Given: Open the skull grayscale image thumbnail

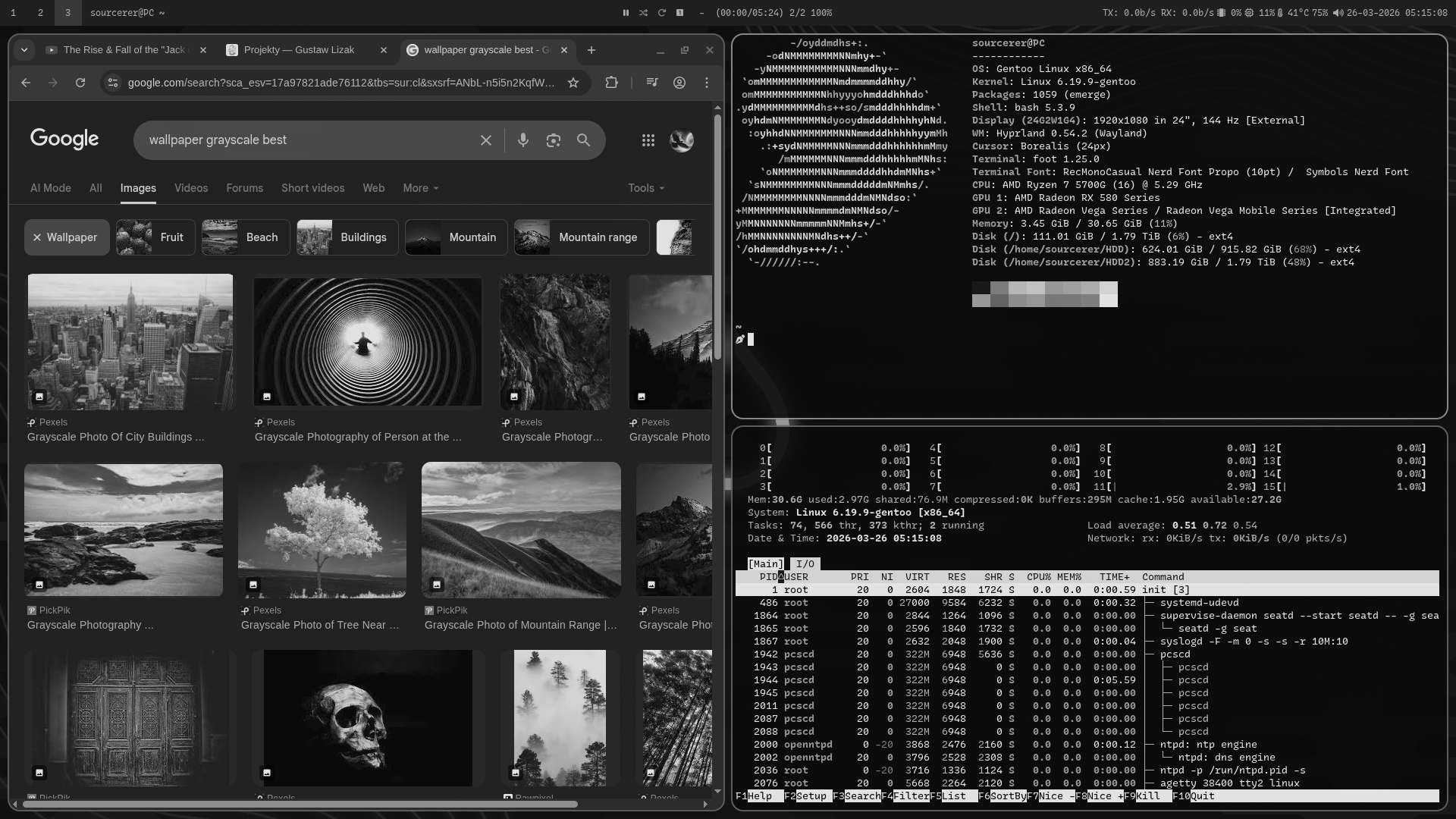Looking at the screenshot, I should pos(368,717).
